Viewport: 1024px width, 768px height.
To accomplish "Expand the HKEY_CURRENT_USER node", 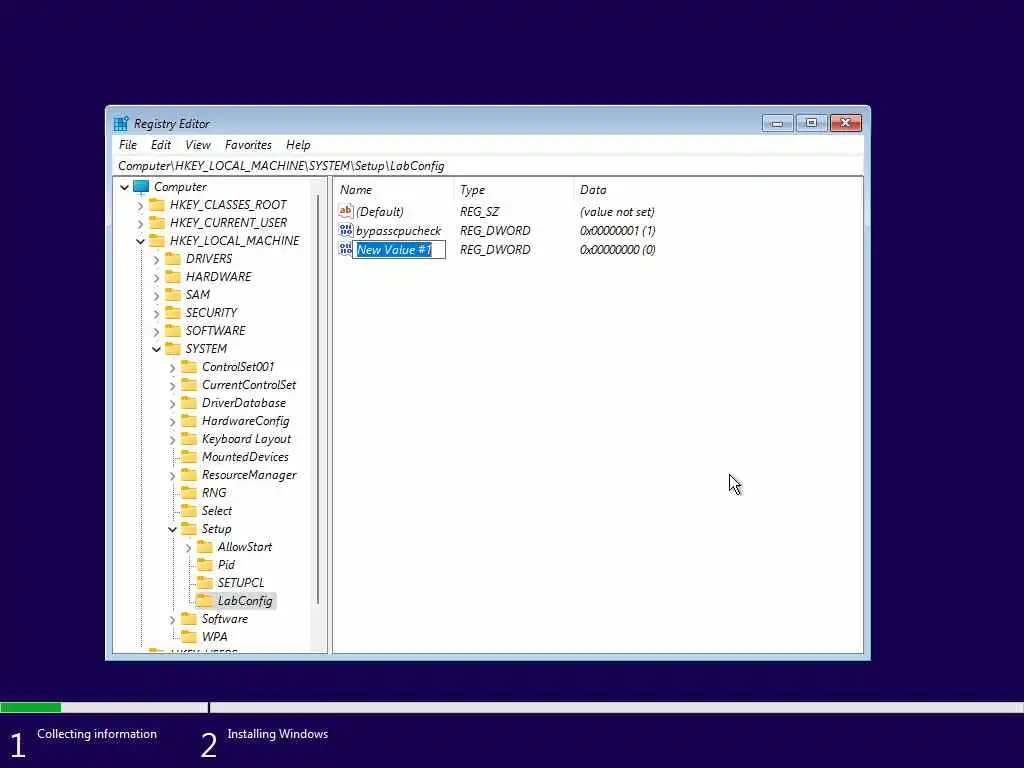I will (140, 223).
